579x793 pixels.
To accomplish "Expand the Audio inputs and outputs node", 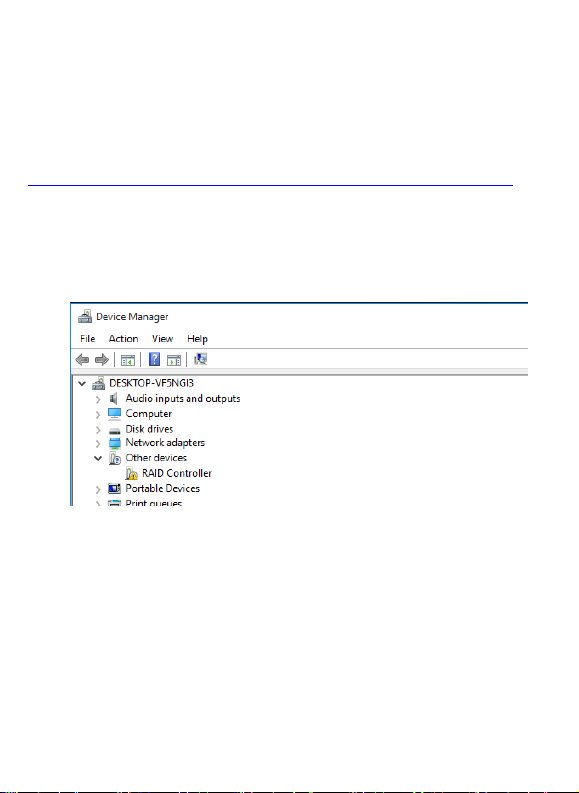I will point(98,400).
